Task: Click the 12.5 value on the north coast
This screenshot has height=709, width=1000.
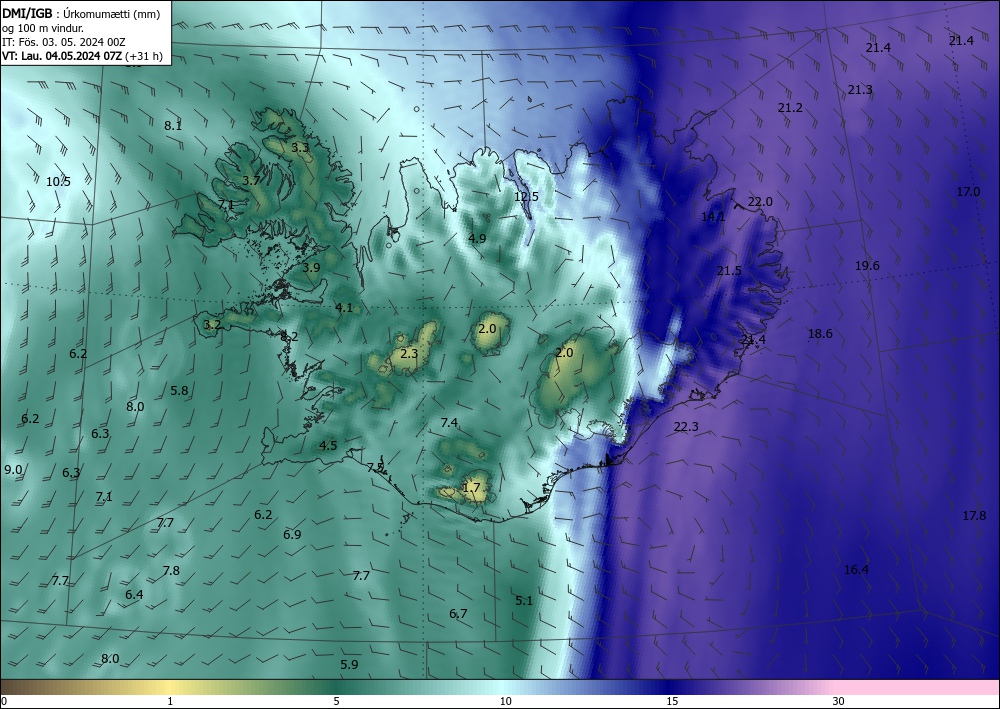Action: coord(526,196)
